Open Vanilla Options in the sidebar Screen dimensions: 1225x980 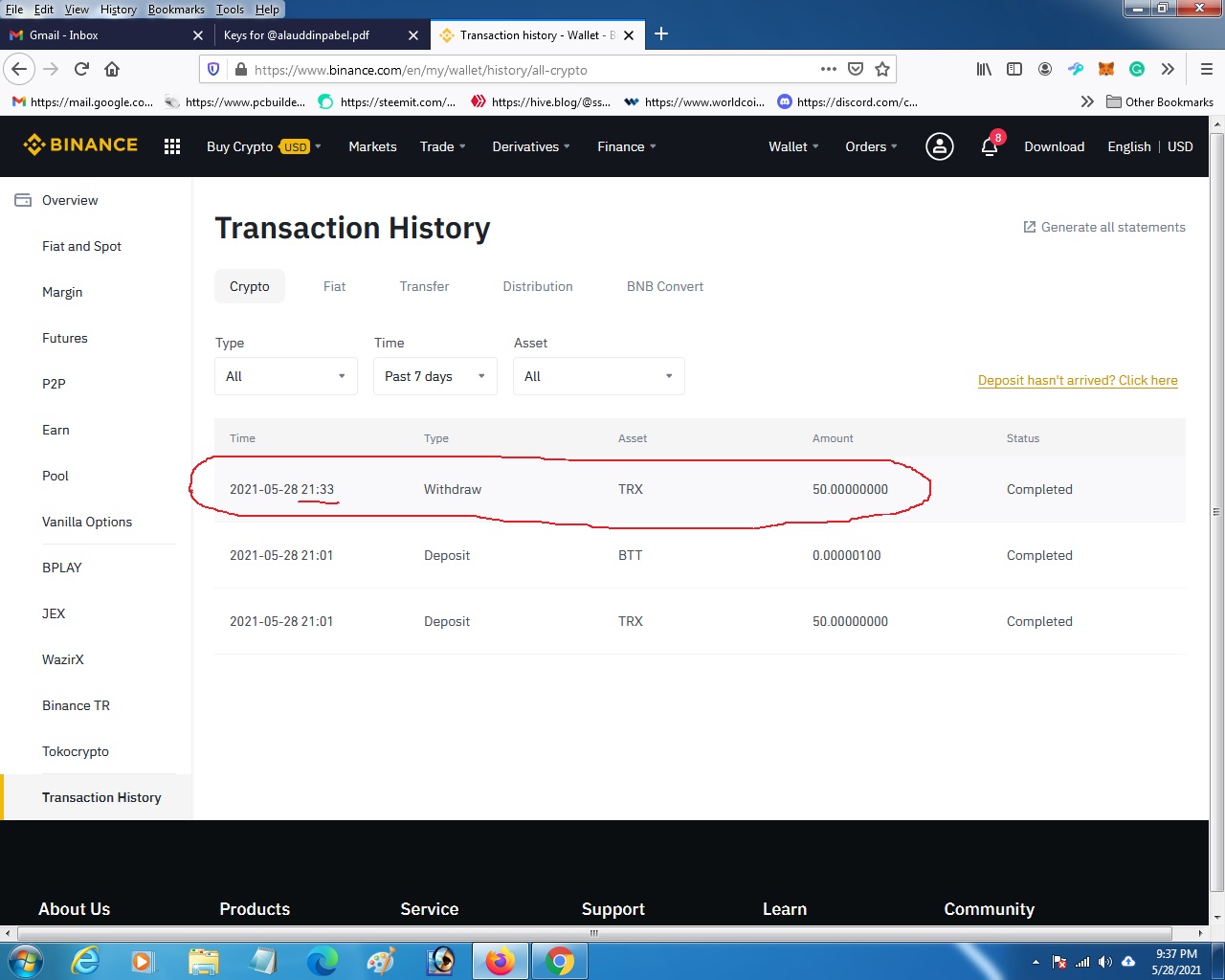click(x=87, y=522)
